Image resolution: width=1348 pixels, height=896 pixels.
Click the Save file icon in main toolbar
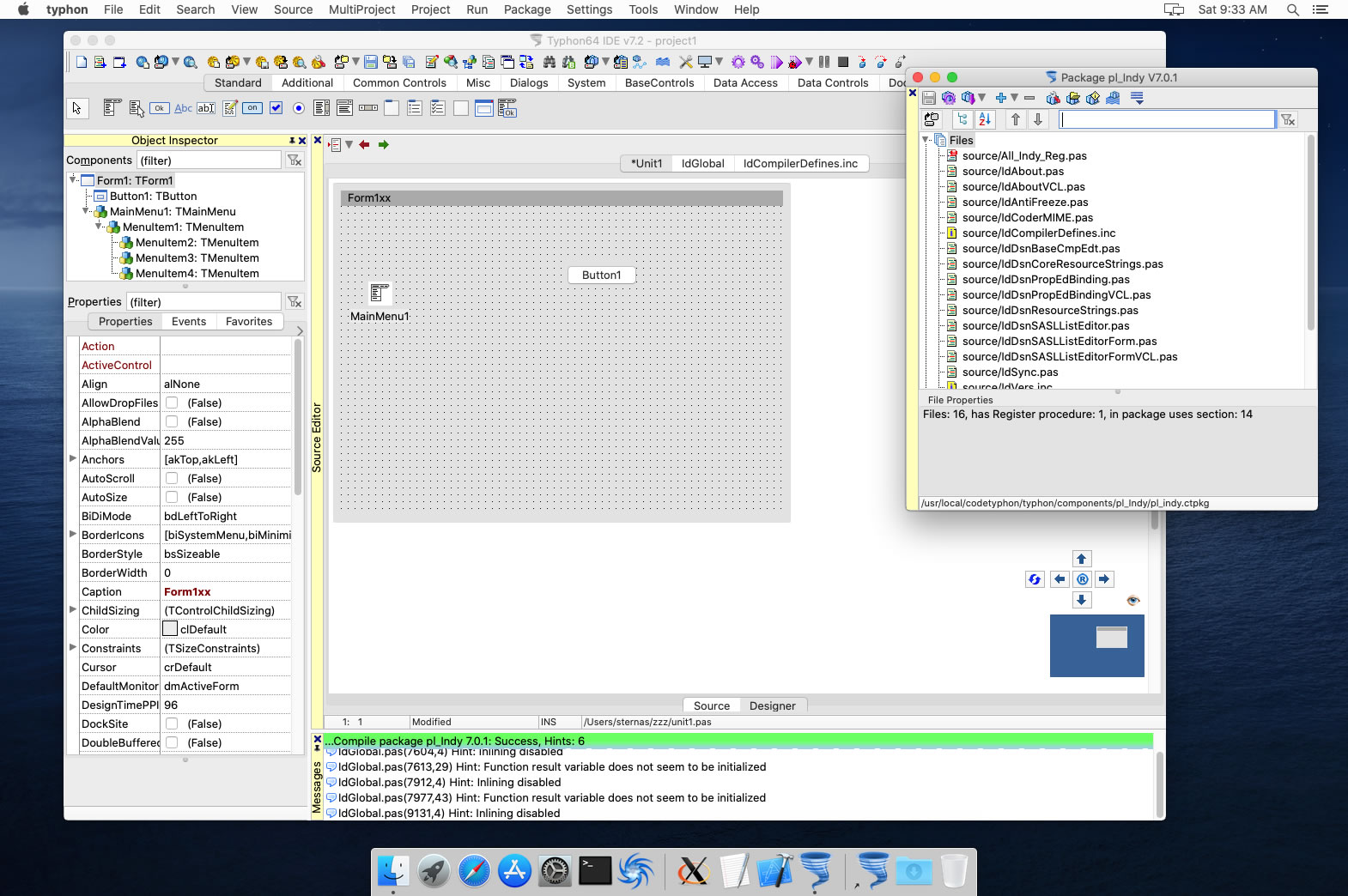[371, 62]
